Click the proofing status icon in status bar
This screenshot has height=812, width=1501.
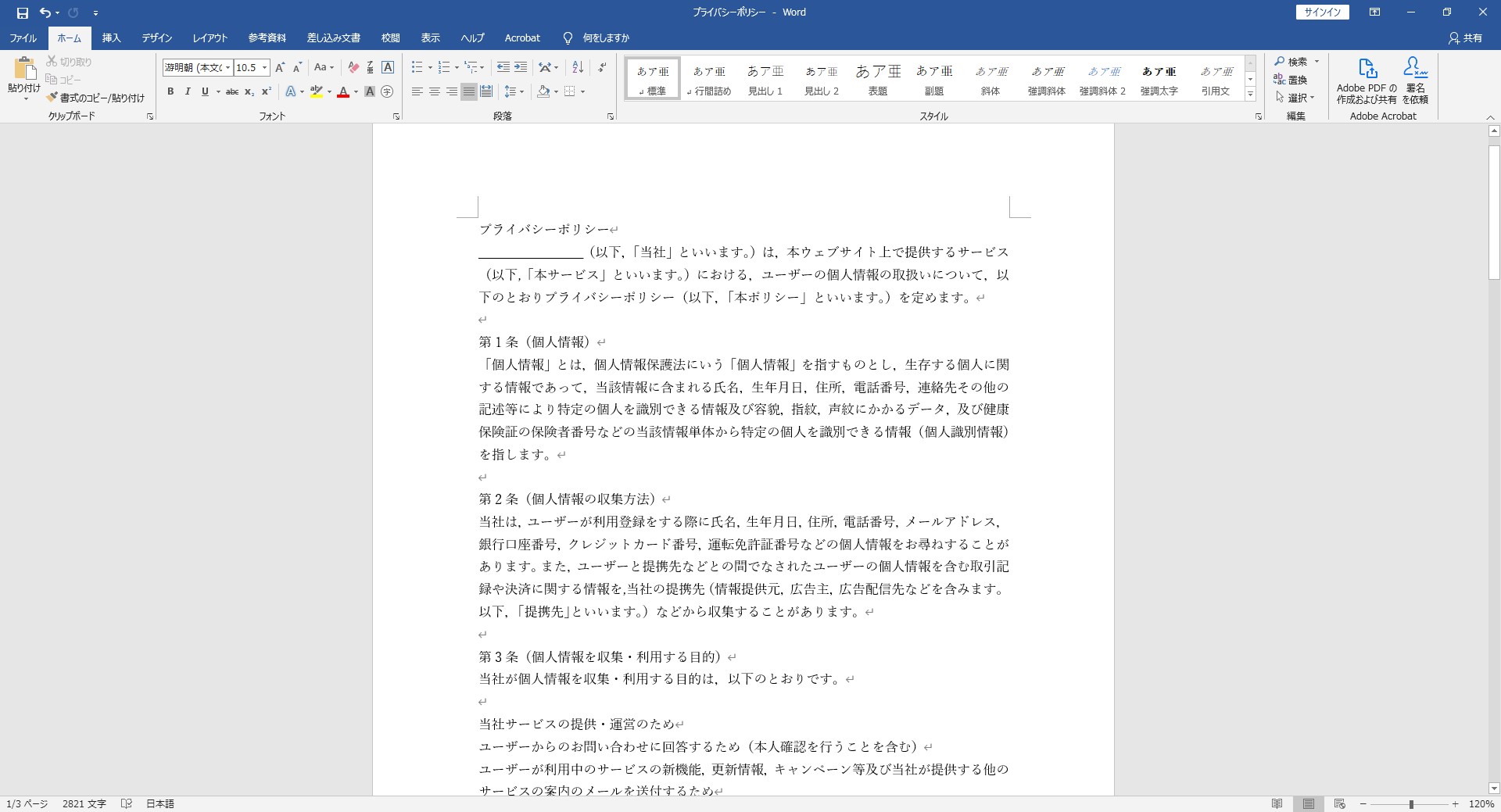click(127, 803)
